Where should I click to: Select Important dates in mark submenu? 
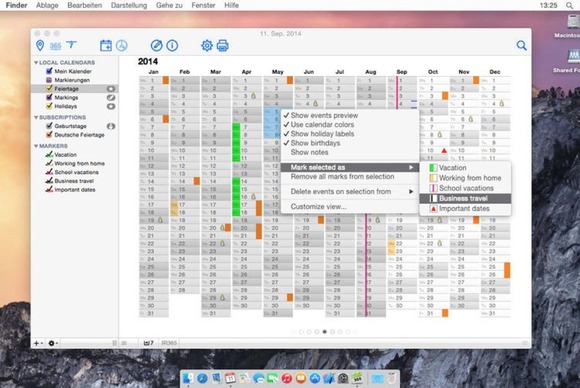coord(465,209)
